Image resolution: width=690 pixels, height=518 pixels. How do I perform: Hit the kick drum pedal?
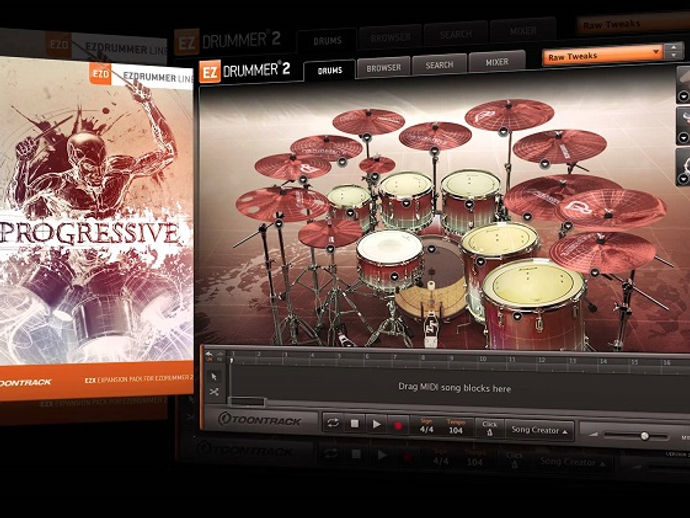tap(431, 328)
